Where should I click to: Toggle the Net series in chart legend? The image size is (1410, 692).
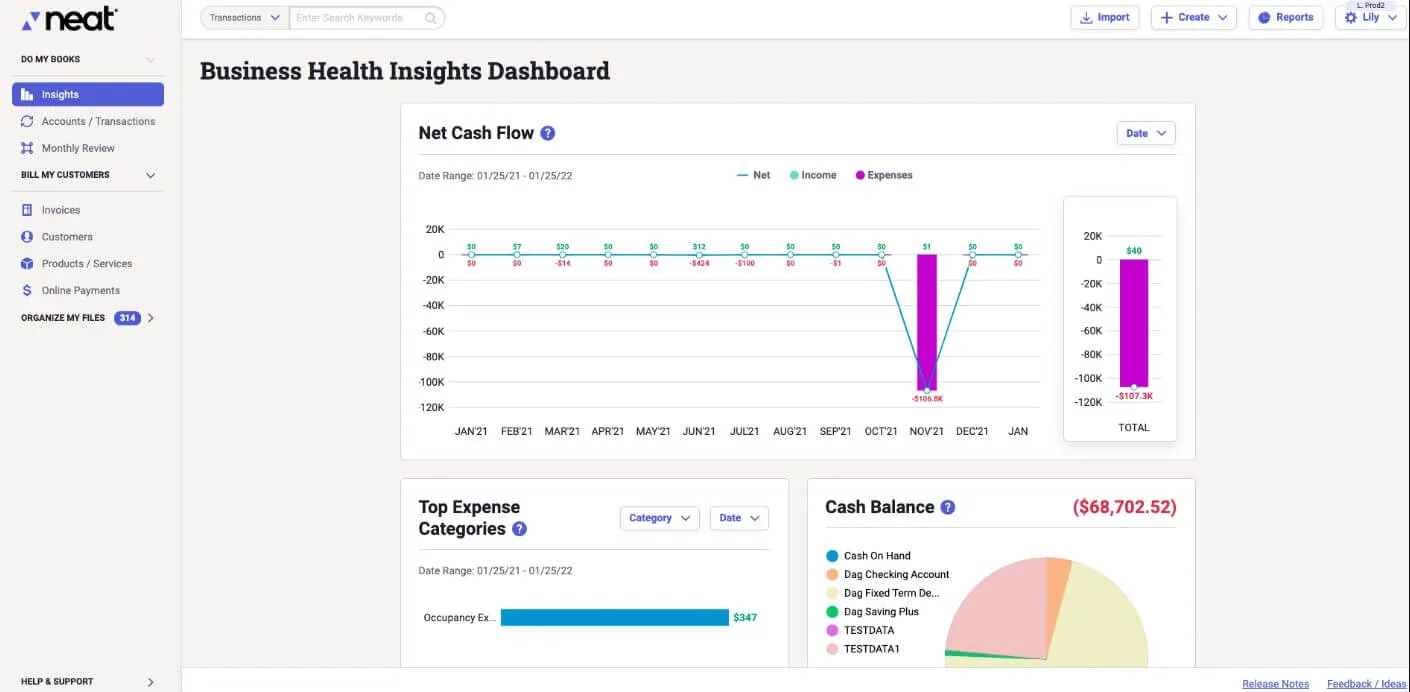tap(753, 175)
